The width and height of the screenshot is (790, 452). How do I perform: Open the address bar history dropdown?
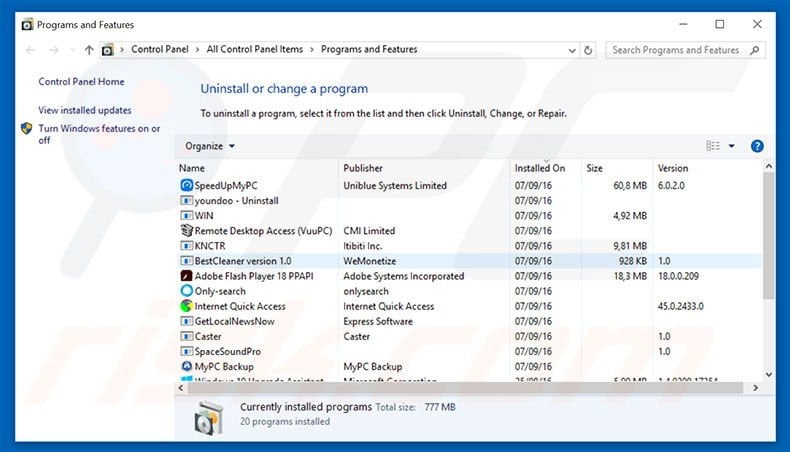click(572, 50)
